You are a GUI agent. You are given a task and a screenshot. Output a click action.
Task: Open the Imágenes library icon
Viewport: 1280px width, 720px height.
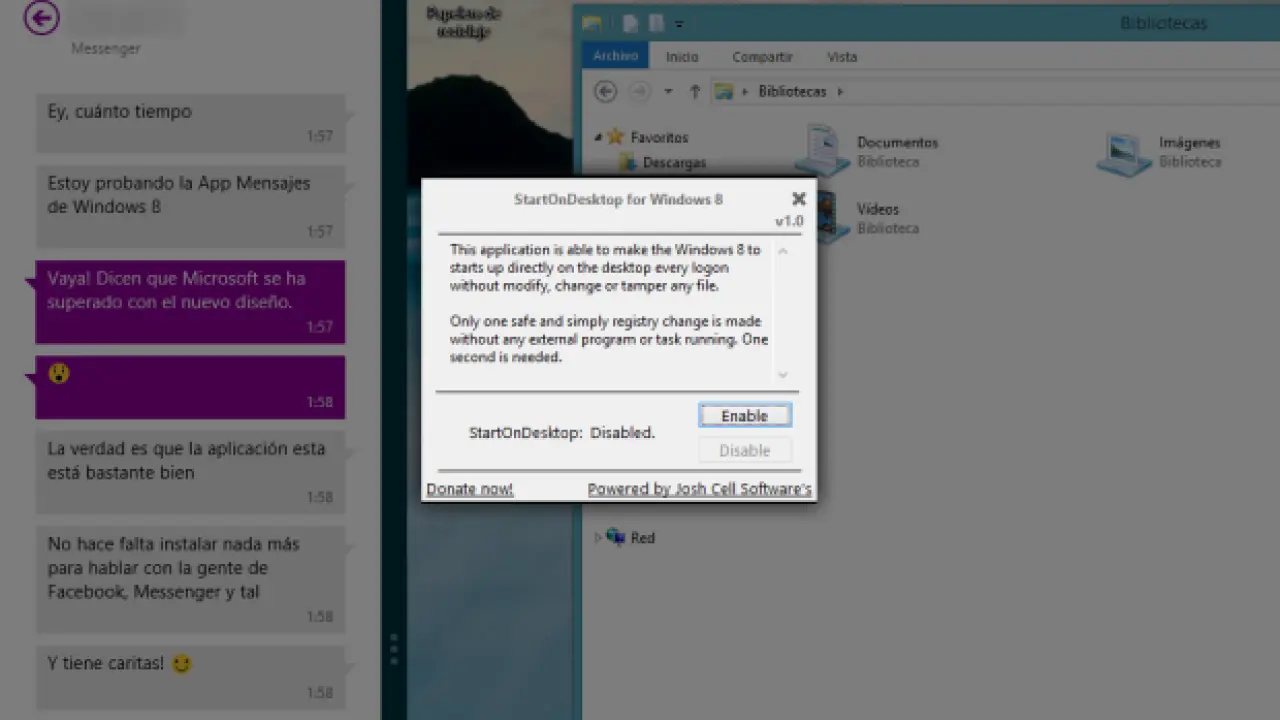pos(1124,153)
